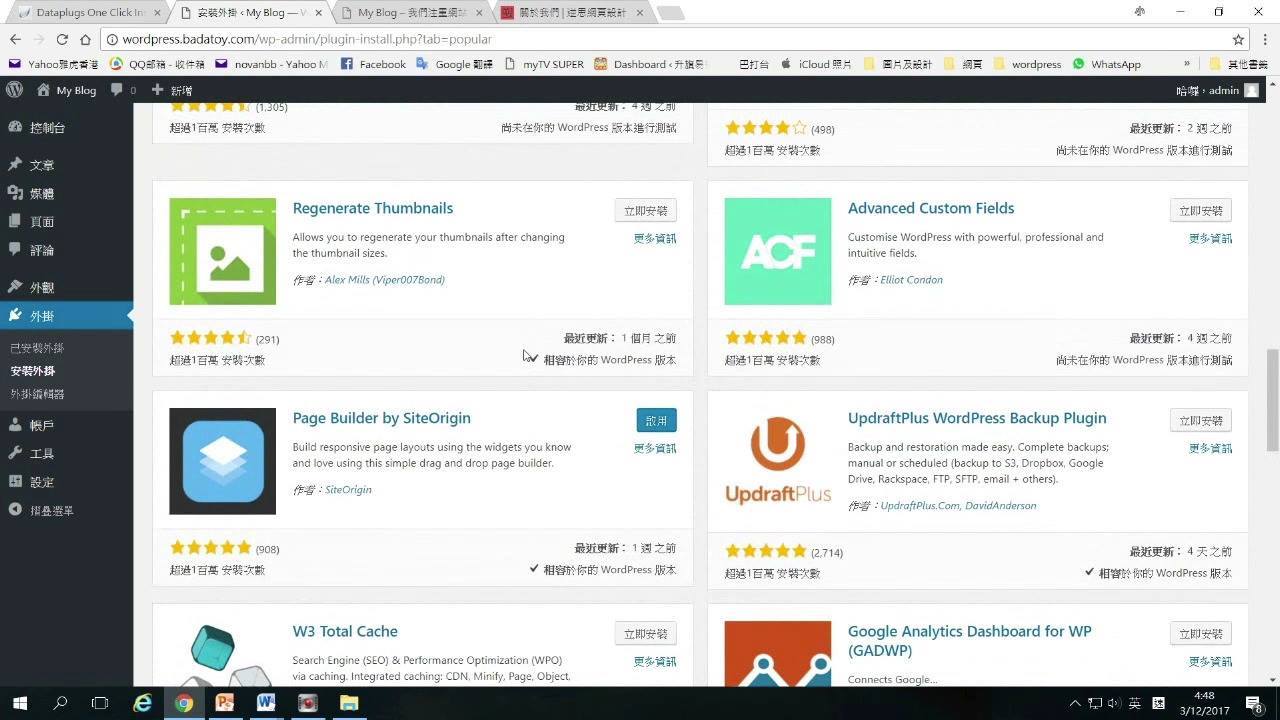Open the WhatsApp bookmark

1106,64
